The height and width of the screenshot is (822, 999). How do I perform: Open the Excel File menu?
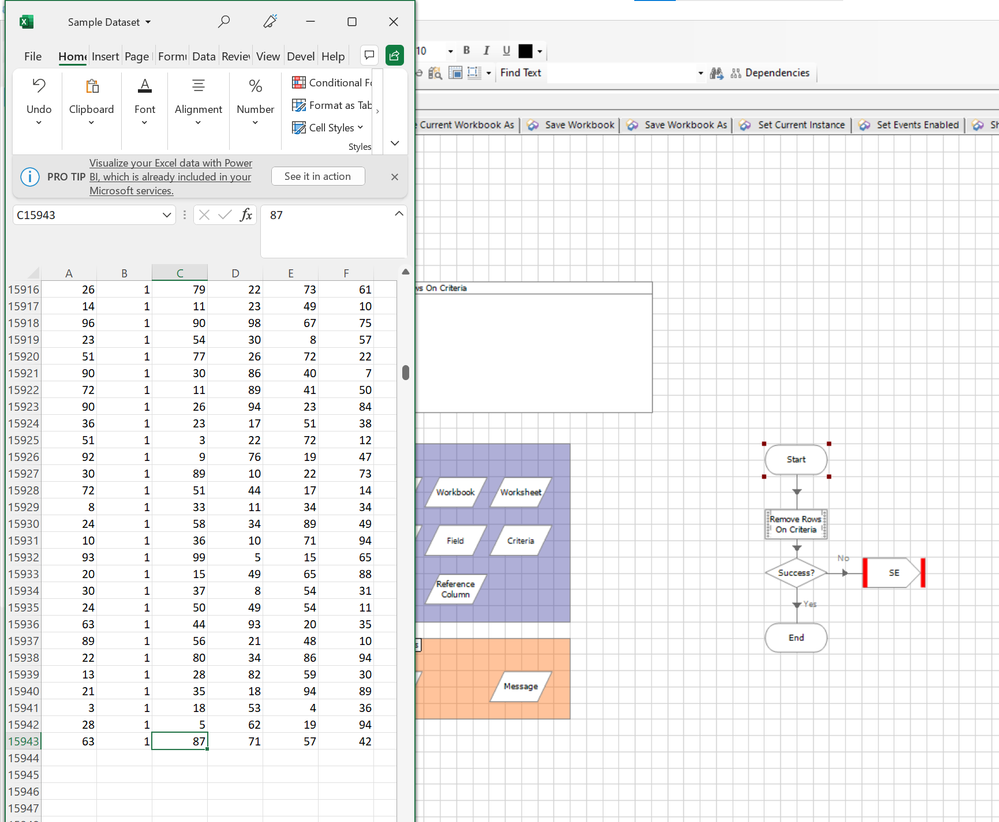point(32,56)
